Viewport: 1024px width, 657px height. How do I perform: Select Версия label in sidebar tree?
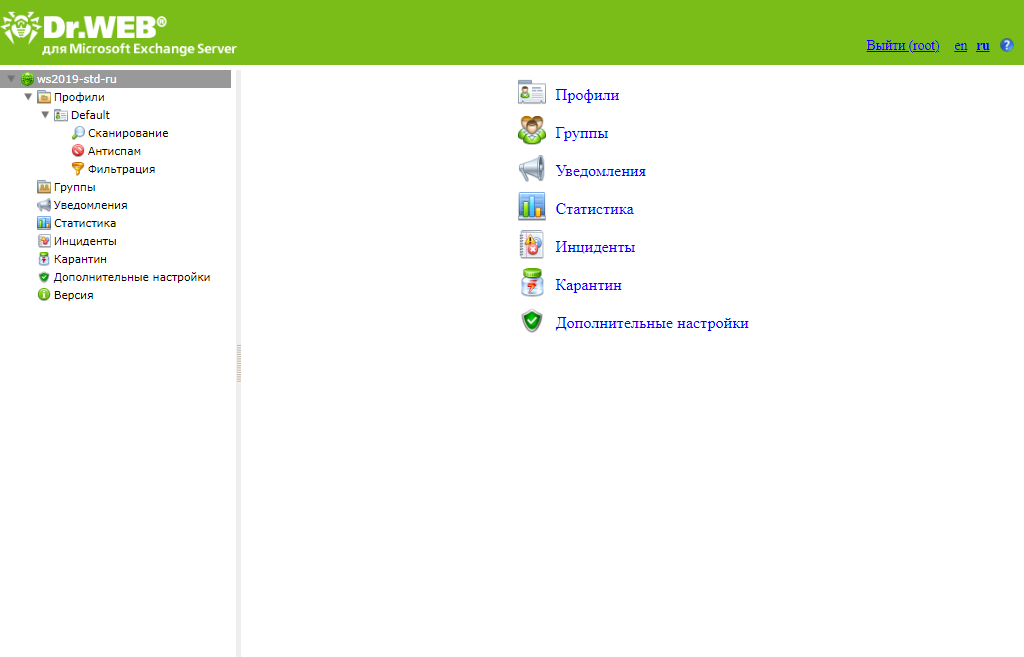click(73, 295)
